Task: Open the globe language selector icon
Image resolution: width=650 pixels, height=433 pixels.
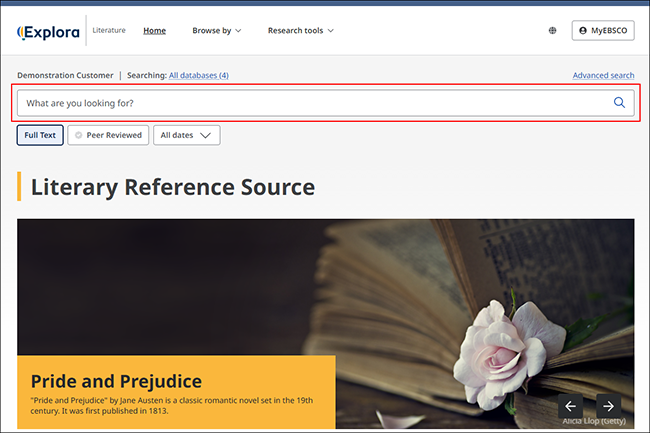Action: point(552,30)
